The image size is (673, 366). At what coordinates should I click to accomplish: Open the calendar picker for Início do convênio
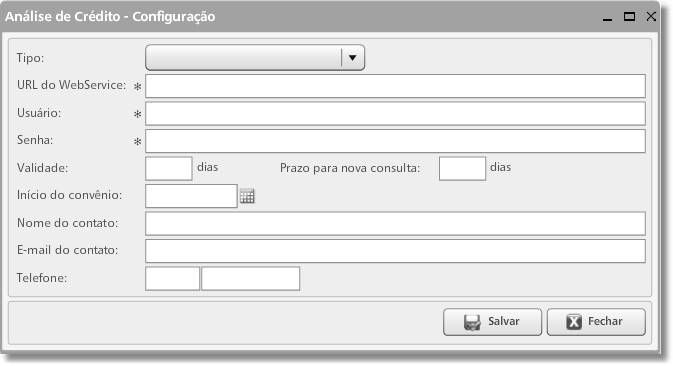247,196
